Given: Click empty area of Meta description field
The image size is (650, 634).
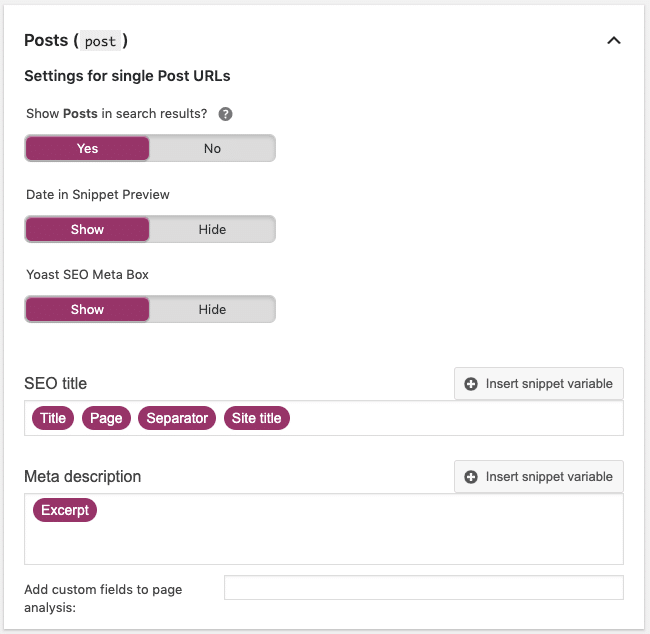Looking at the screenshot, I should point(323,539).
